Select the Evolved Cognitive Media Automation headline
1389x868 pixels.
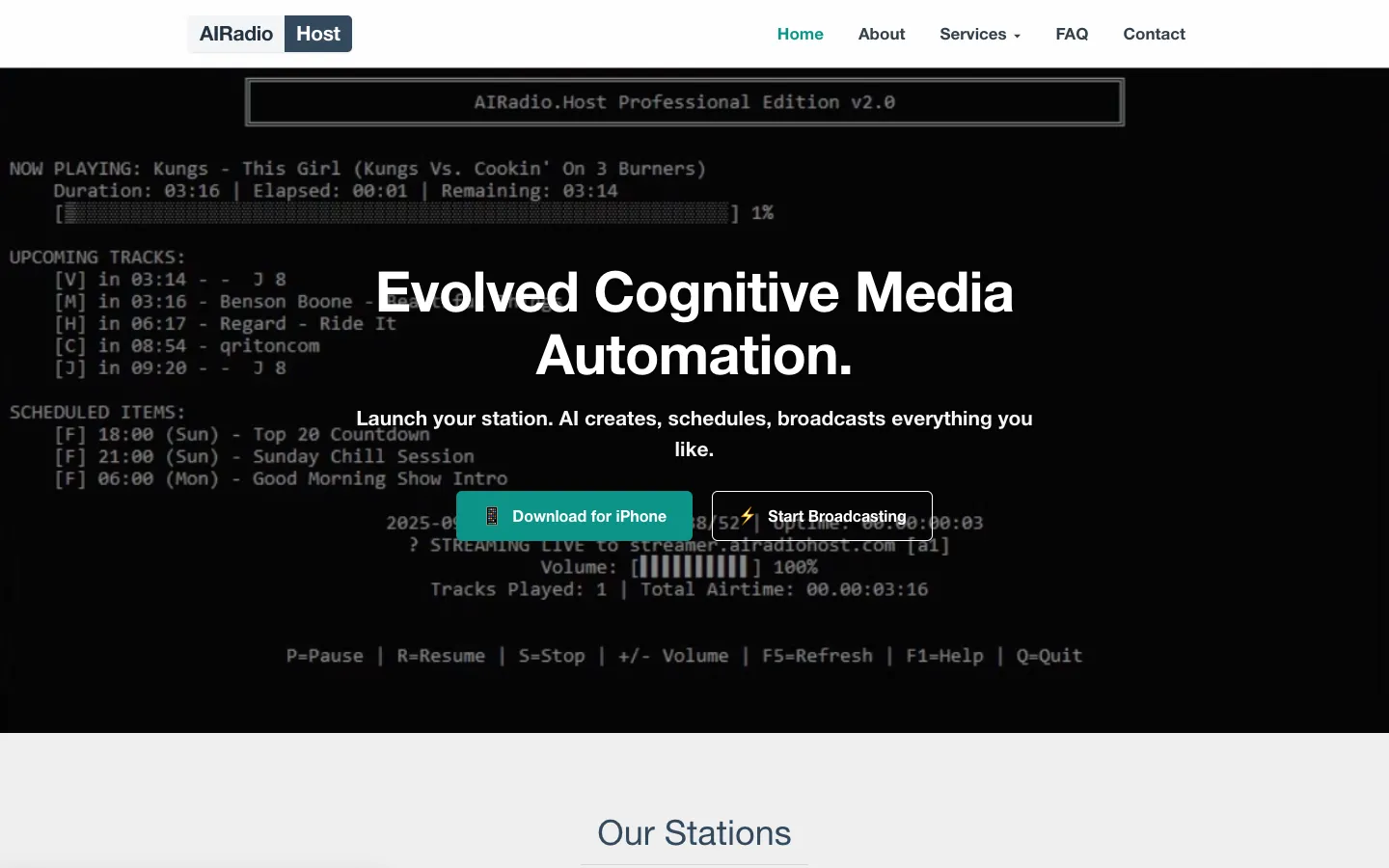click(694, 323)
